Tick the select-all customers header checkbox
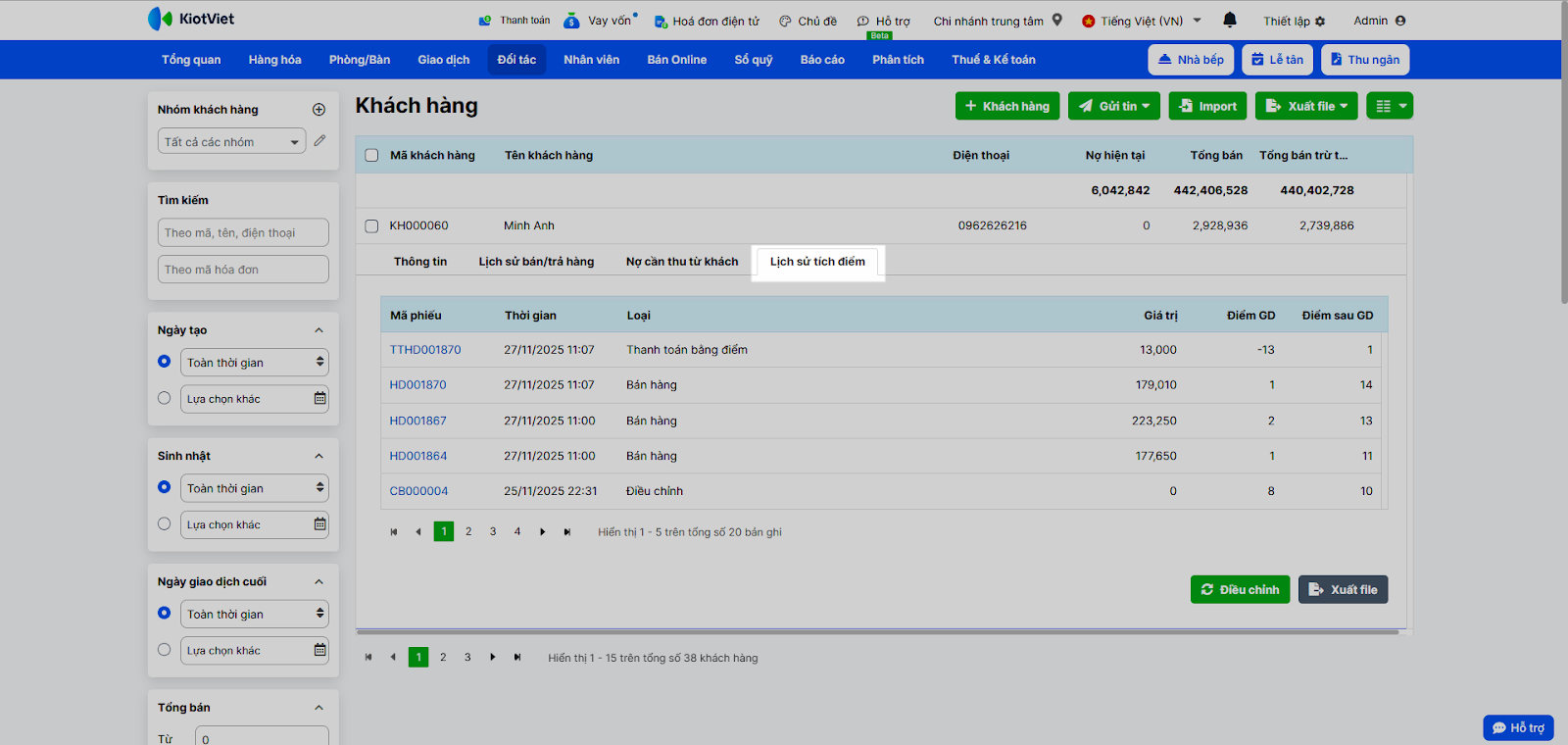 pyautogui.click(x=371, y=155)
